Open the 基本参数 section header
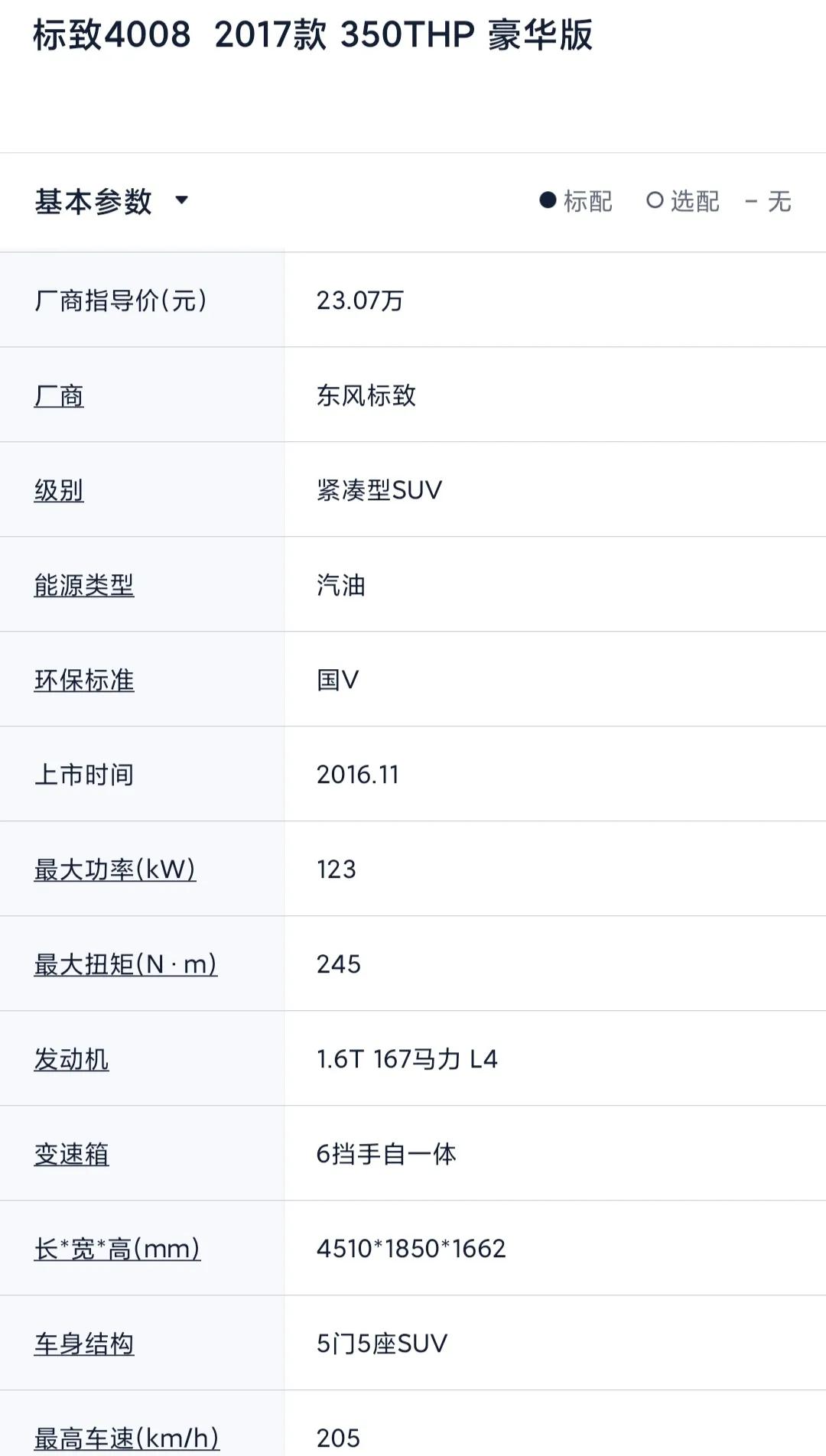Viewport: 826px width, 1456px height. pyautogui.click(x=96, y=200)
